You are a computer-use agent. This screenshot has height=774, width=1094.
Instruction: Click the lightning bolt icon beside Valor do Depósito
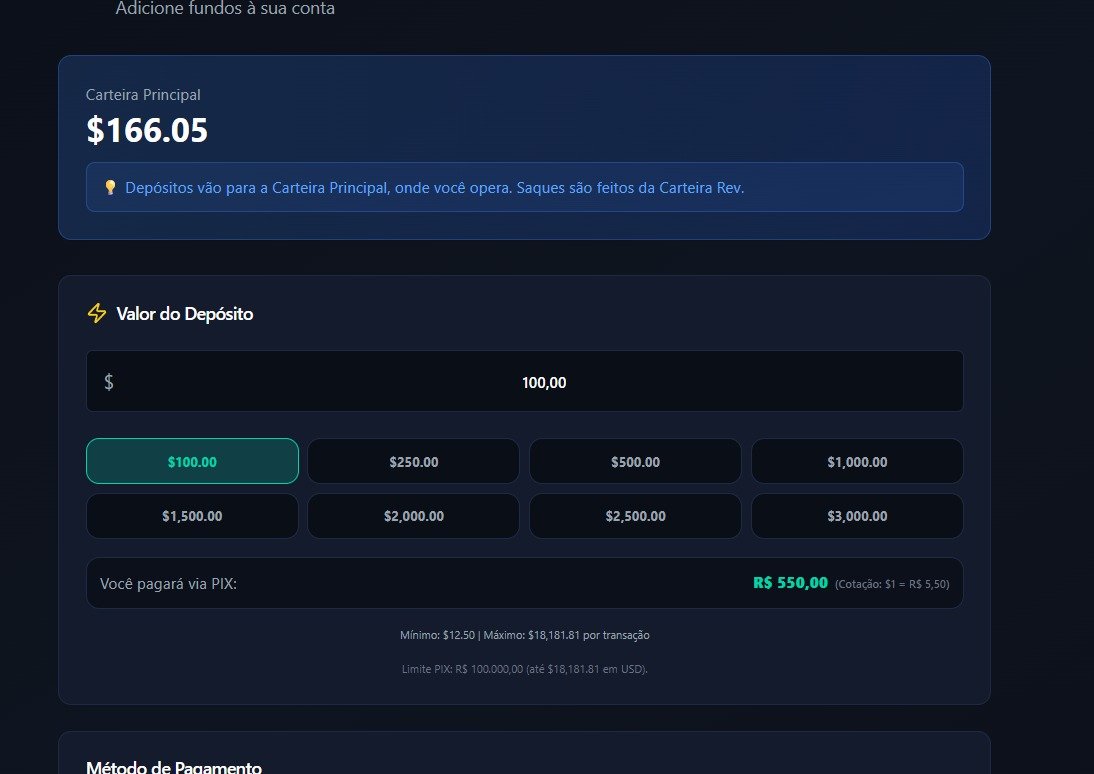(97, 313)
